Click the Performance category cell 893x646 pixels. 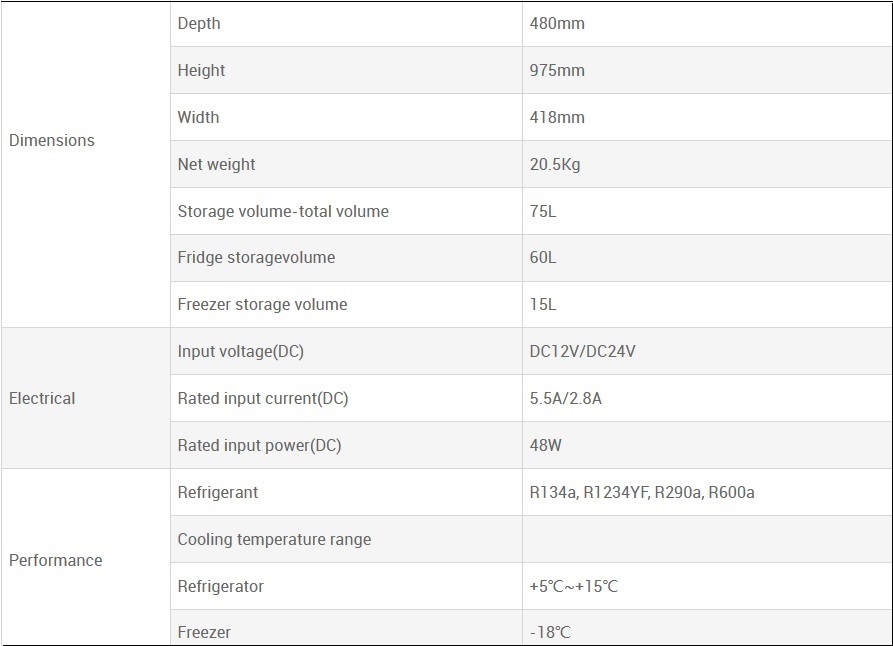[x=56, y=560]
